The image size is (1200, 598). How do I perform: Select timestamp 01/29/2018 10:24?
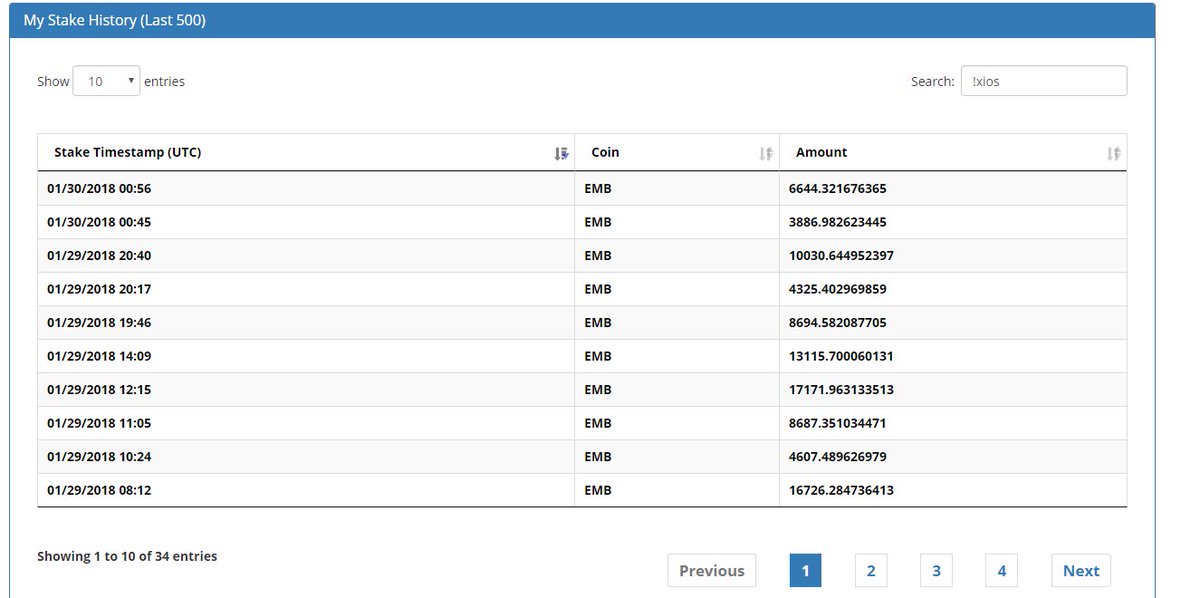[99, 456]
